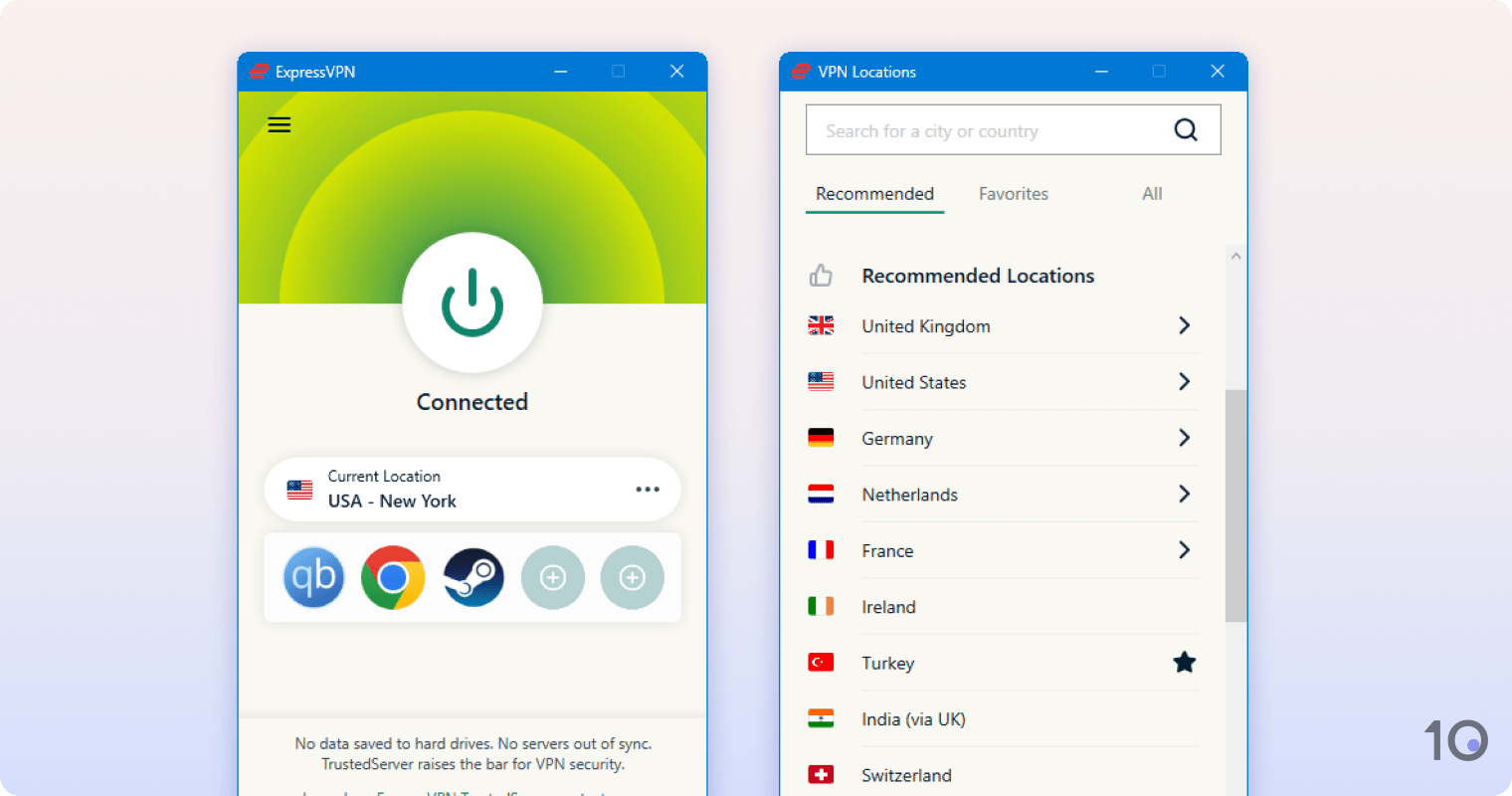Click the search magnifier icon

(x=1186, y=129)
